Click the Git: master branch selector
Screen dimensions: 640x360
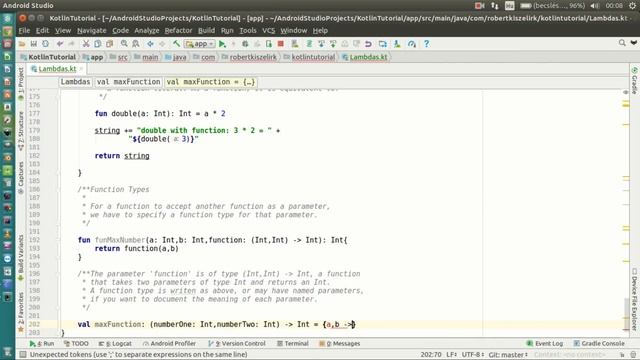click(508, 355)
